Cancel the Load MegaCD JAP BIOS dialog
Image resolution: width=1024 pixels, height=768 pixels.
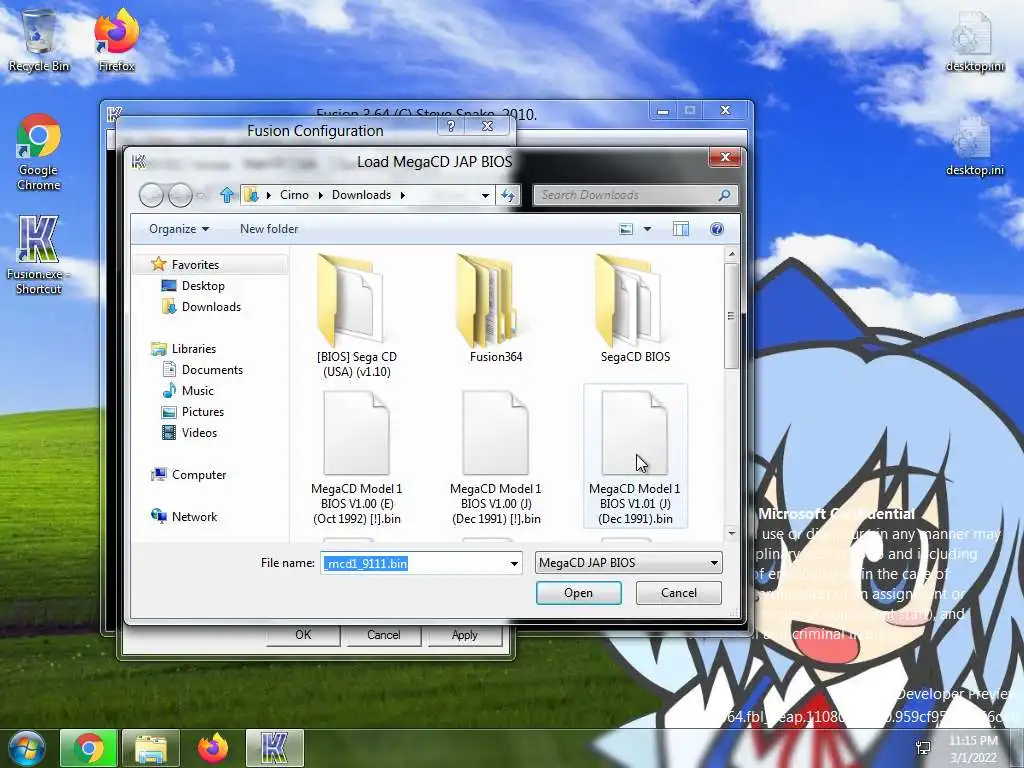[679, 593]
